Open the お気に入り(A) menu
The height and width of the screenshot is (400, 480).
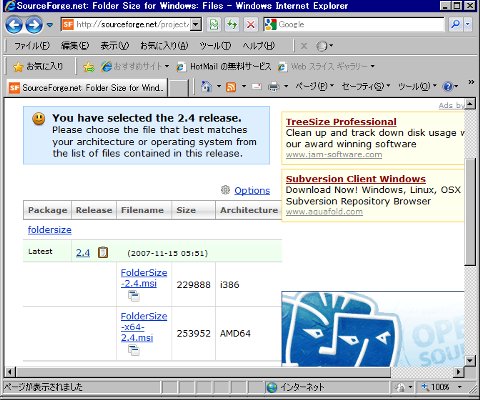(x=164, y=46)
